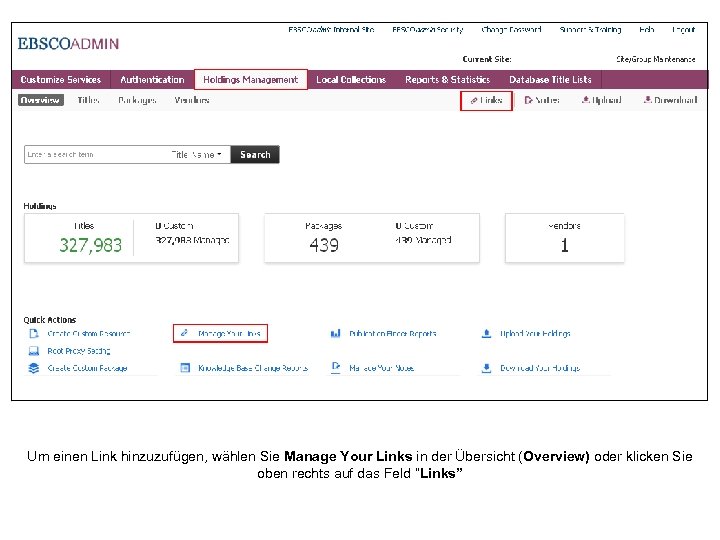Open Upload Your Holdings link
The width and height of the screenshot is (720, 540).
535,334
